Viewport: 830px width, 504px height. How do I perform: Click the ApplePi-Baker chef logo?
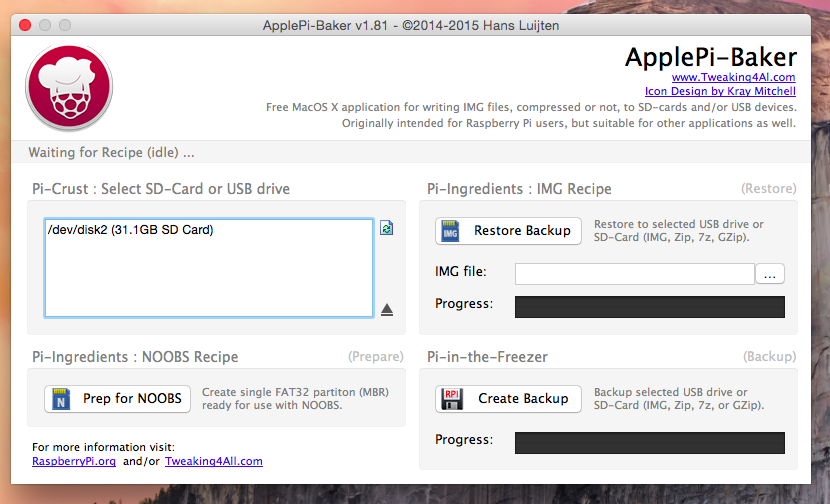point(69,88)
